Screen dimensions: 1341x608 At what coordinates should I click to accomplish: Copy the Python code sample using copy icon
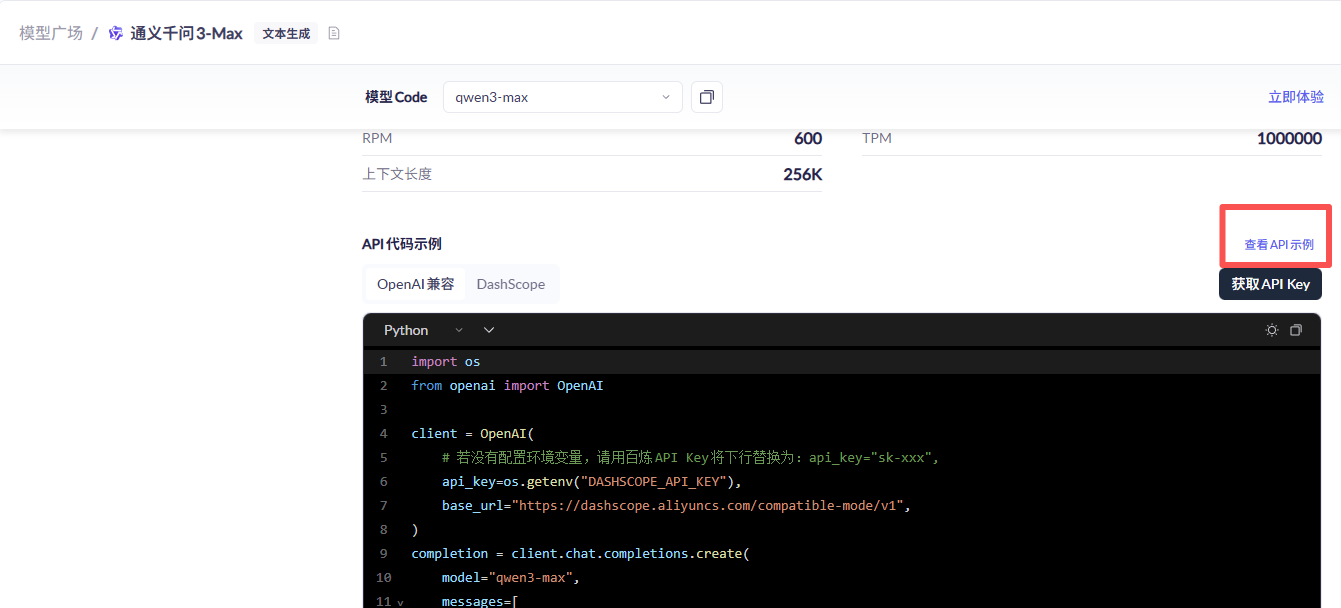(x=1296, y=330)
